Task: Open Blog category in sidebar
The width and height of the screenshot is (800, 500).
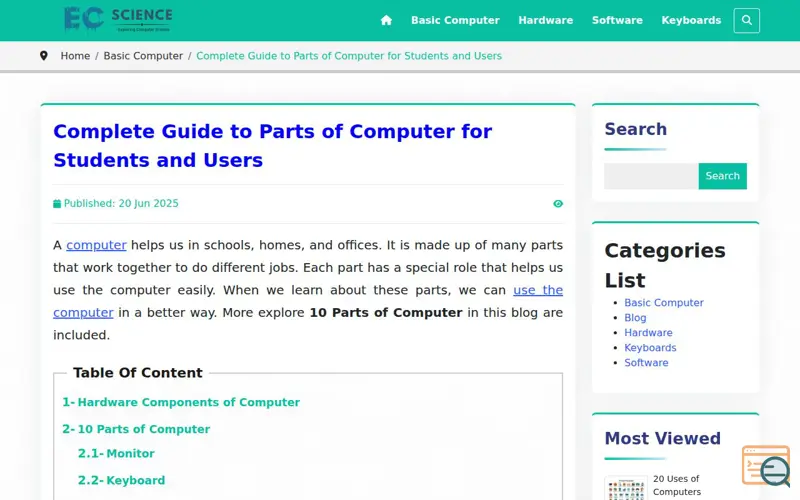Action: (635, 318)
